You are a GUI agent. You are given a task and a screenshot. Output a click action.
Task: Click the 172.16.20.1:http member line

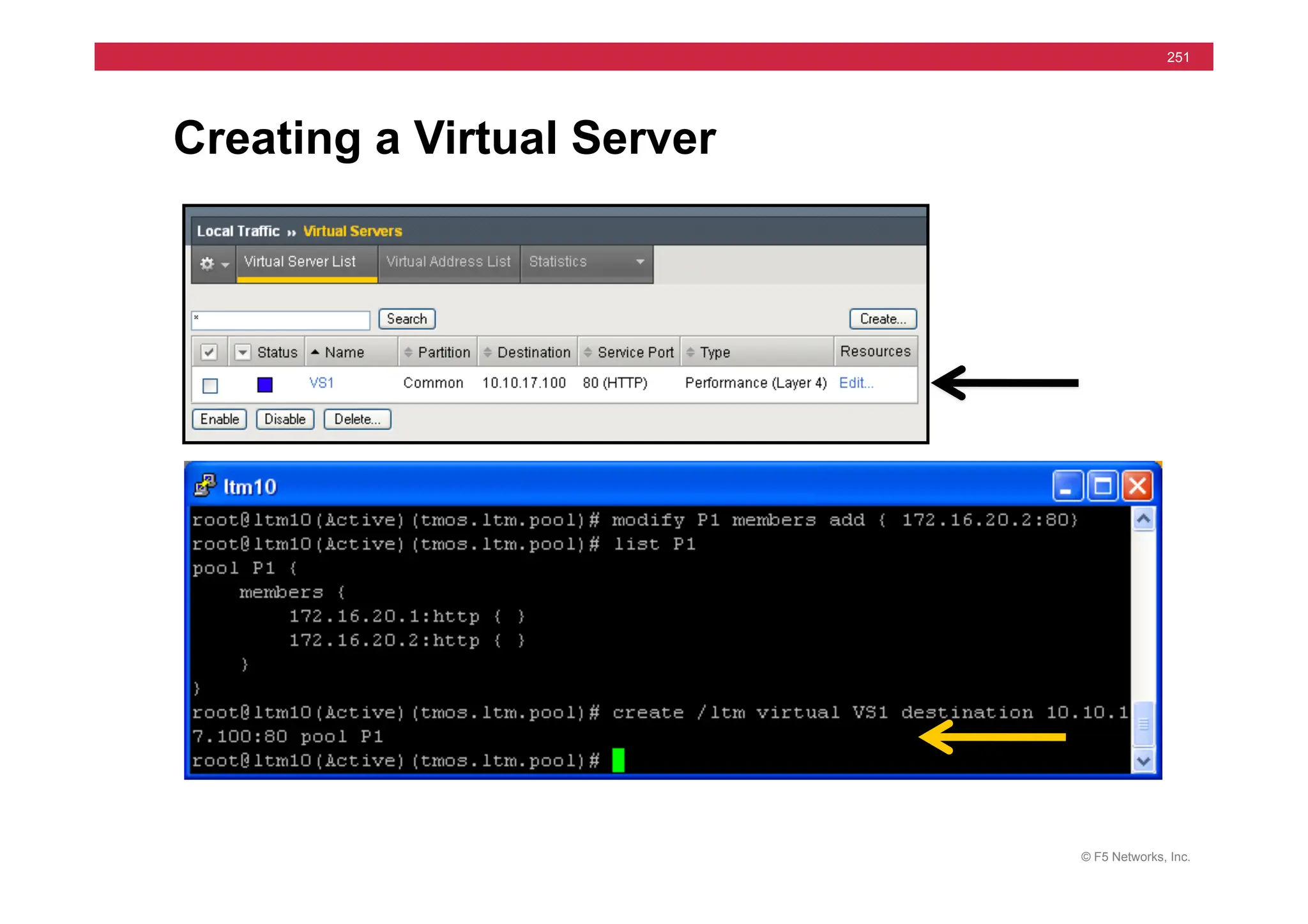407,616
